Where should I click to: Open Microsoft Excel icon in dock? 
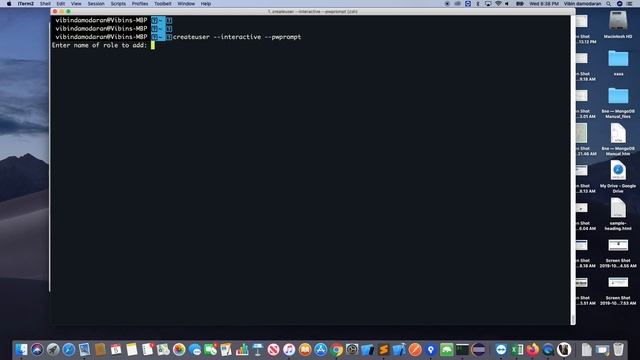coord(517,349)
